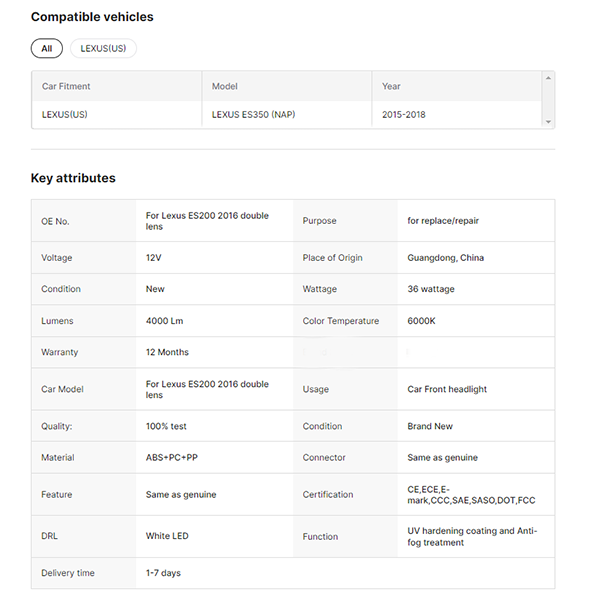Click the Key attributes heading
This screenshot has width=600, height=600.
tap(73, 178)
